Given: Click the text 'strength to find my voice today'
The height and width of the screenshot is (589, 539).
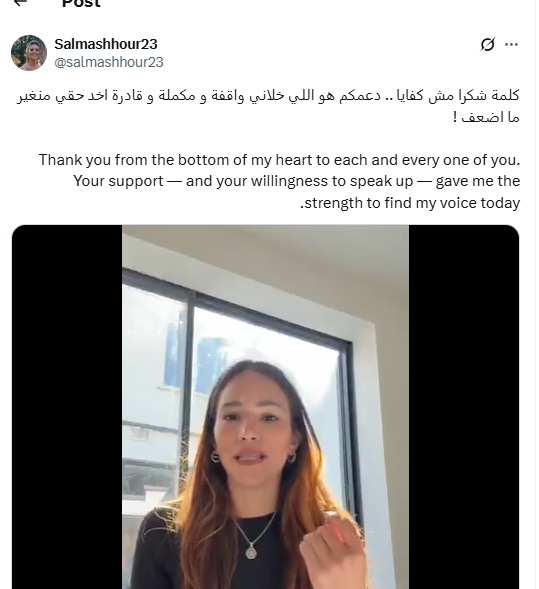Looking at the screenshot, I should [410, 203].
